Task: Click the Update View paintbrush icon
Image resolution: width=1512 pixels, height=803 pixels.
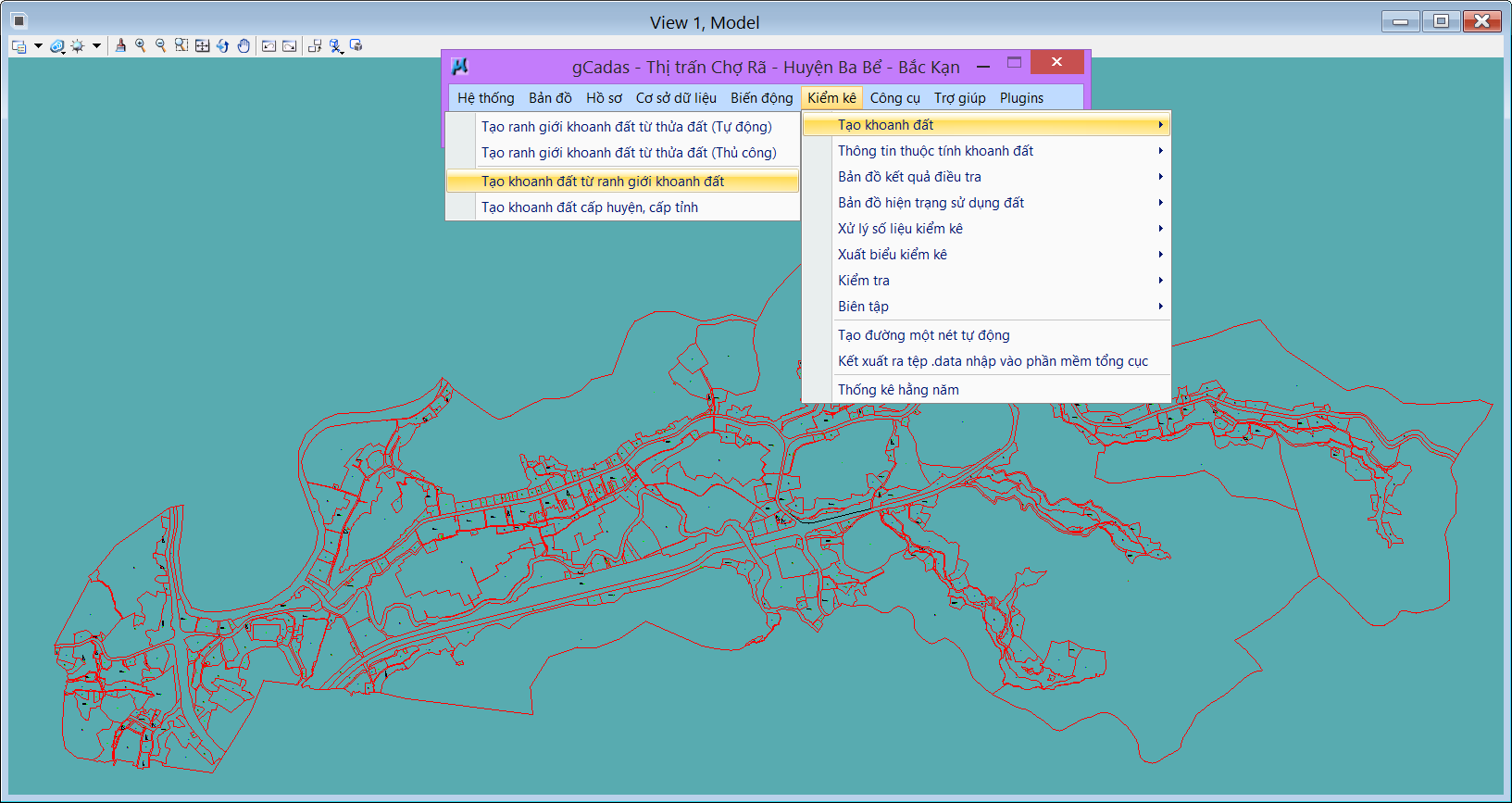Action: [120, 45]
